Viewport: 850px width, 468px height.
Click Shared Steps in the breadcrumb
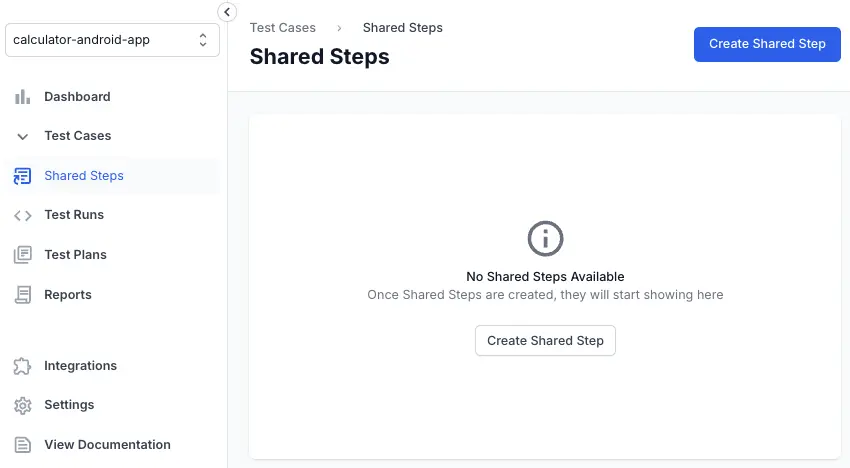coord(402,28)
